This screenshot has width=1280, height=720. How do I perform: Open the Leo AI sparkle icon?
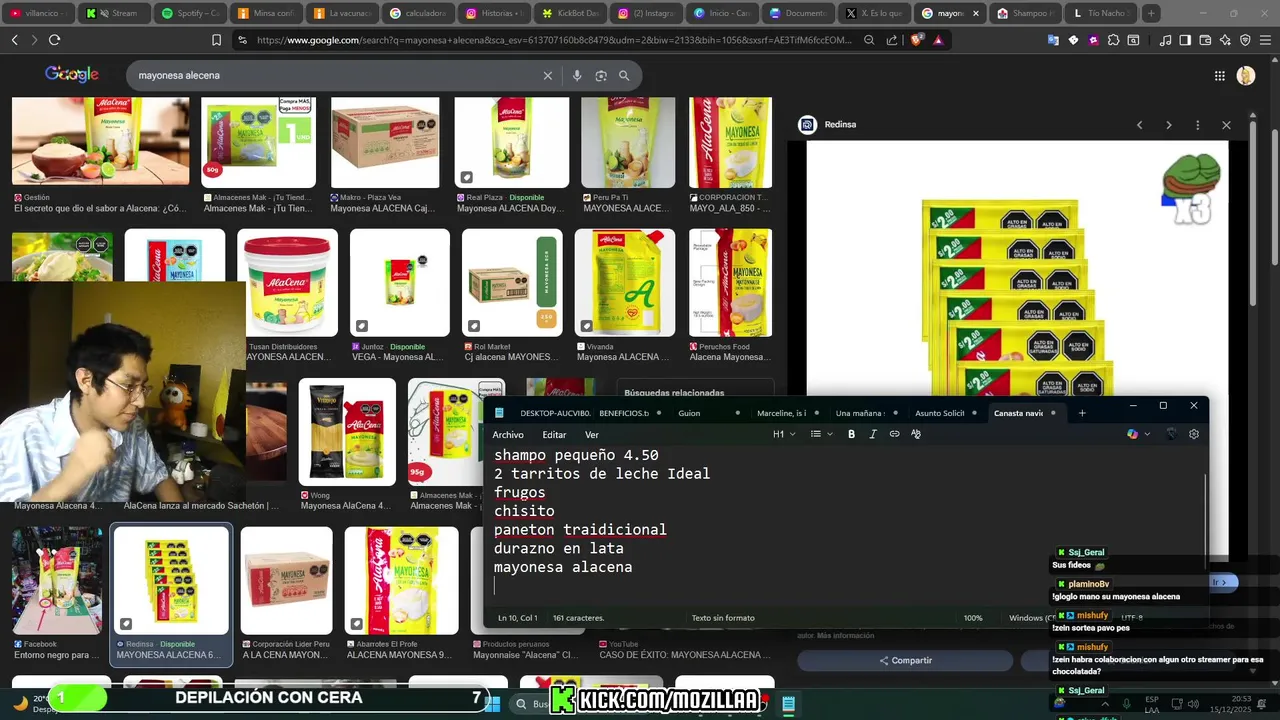1225,40
